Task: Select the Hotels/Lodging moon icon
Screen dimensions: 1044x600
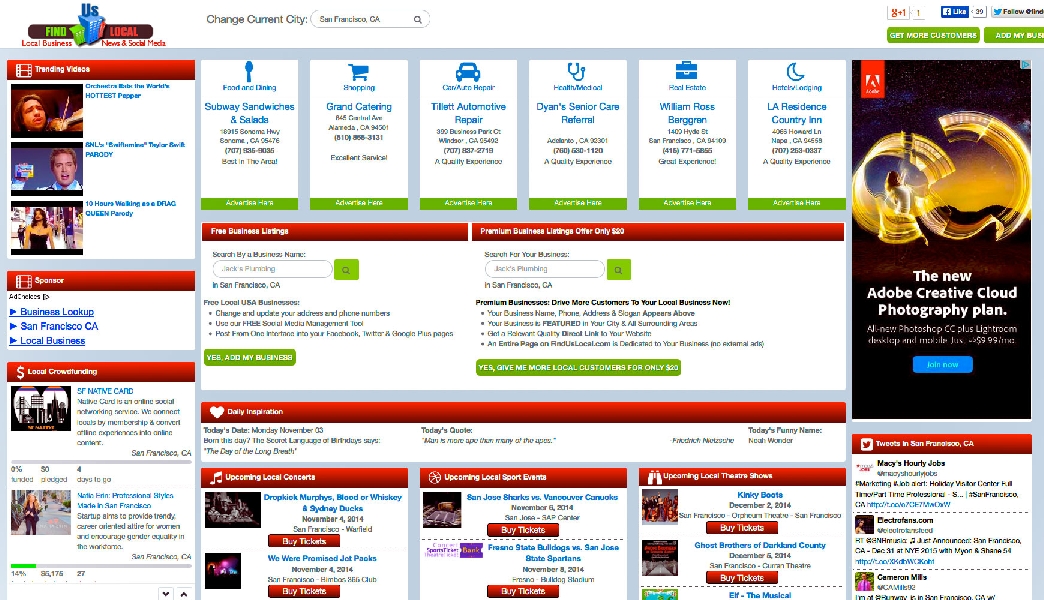Action: (x=795, y=71)
